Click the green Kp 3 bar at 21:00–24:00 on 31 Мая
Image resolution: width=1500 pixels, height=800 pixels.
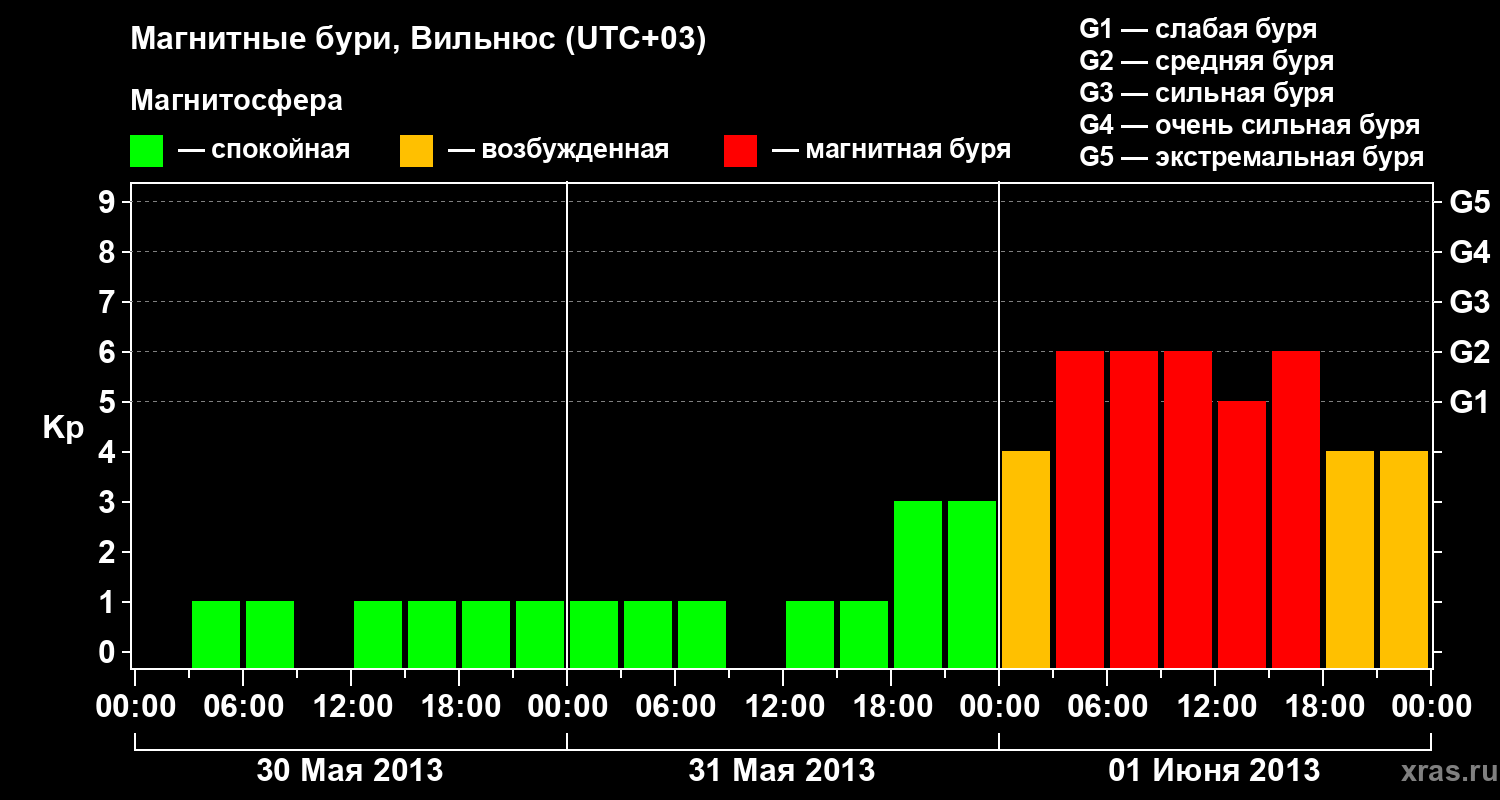972,585
